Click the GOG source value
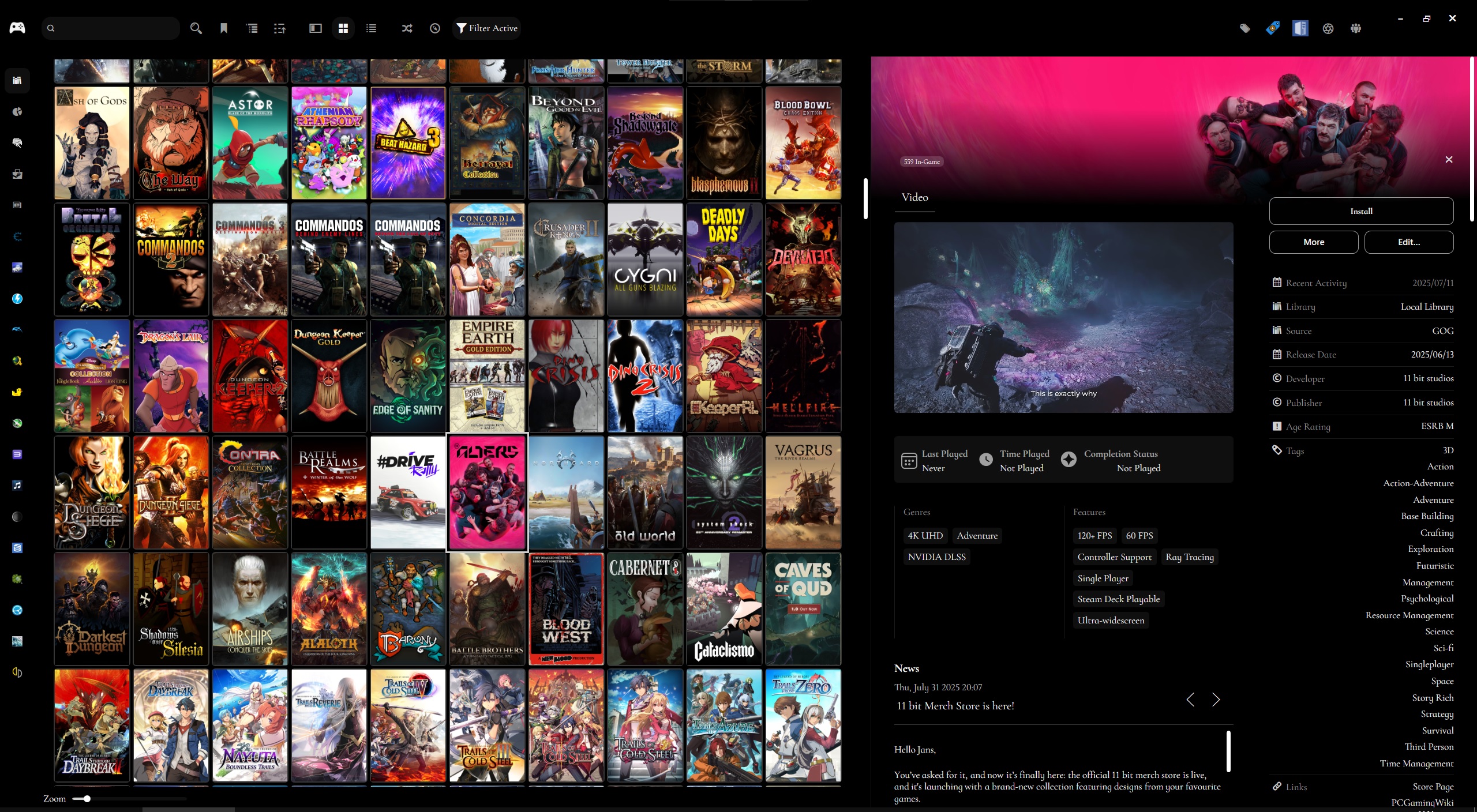Viewport: 1477px width, 812px height. (x=1442, y=331)
